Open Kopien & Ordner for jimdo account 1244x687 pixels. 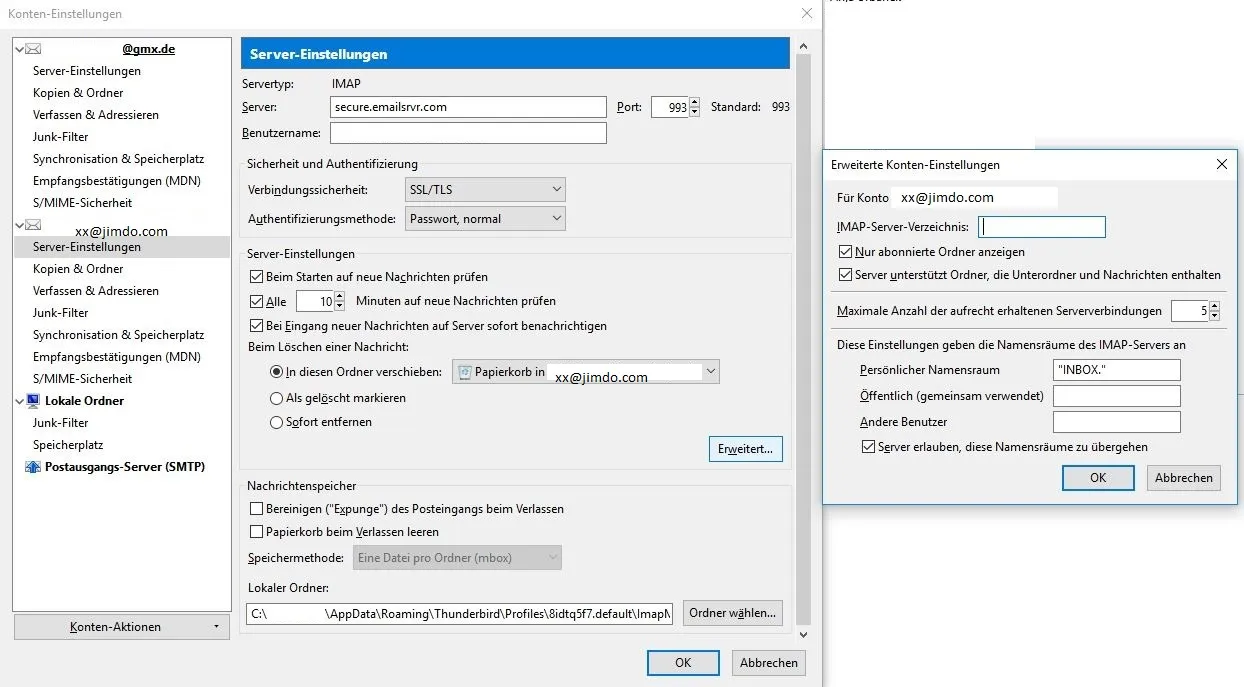click(78, 269)
